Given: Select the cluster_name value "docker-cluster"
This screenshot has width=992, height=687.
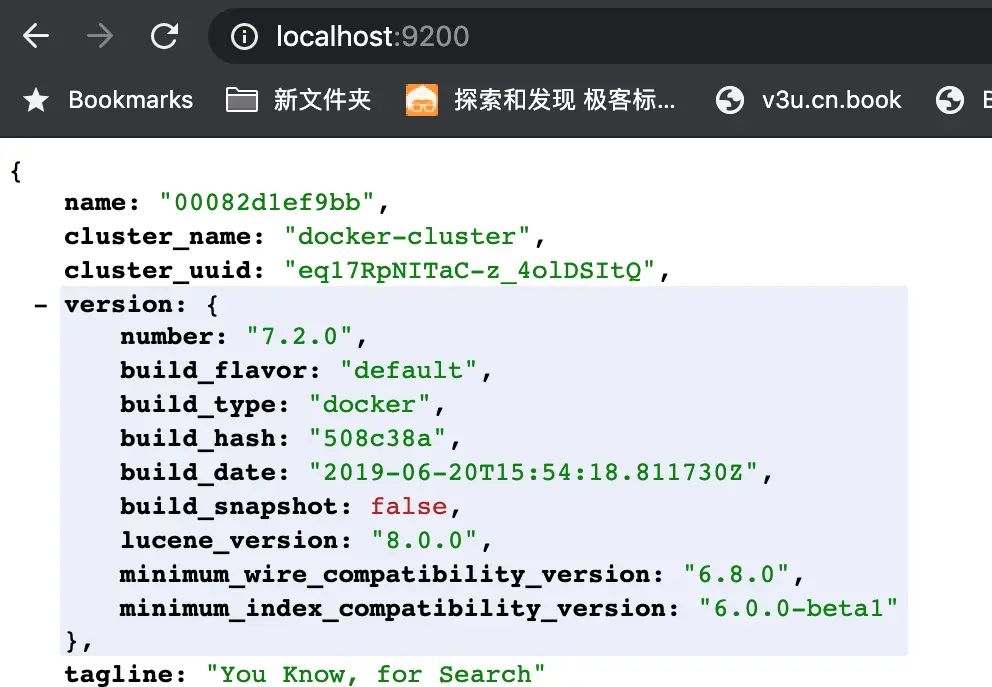Looking at the screenshot, I should click(x=407, y=237).
